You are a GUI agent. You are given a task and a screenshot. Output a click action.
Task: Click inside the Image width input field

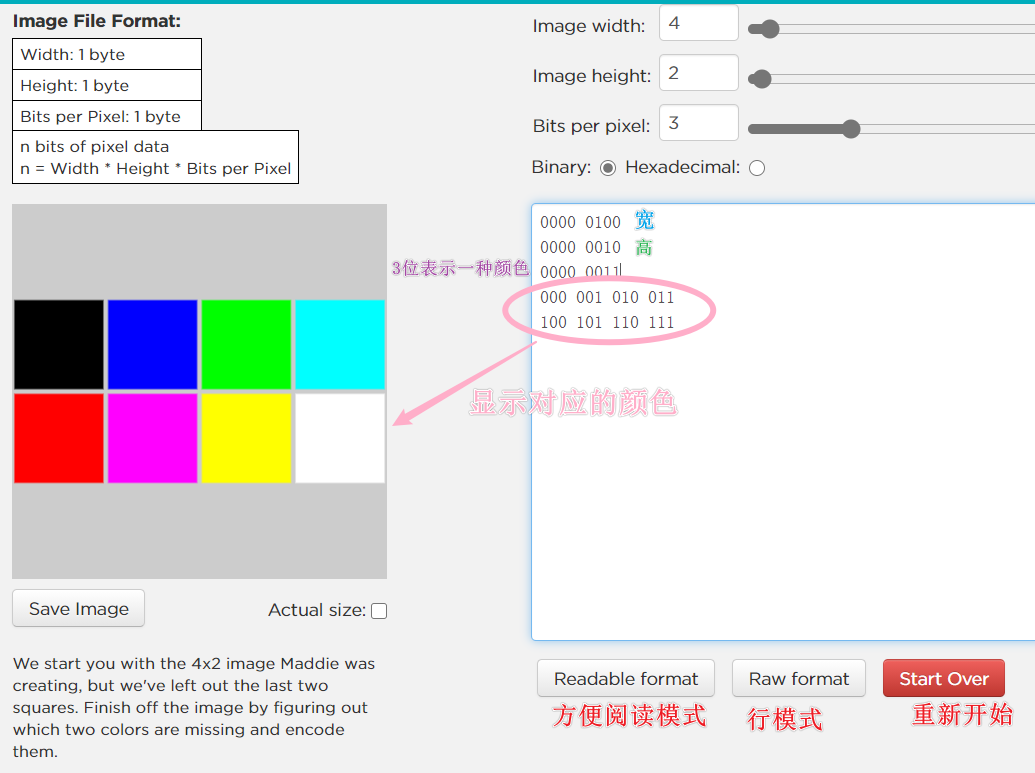[x=697, y=22]
